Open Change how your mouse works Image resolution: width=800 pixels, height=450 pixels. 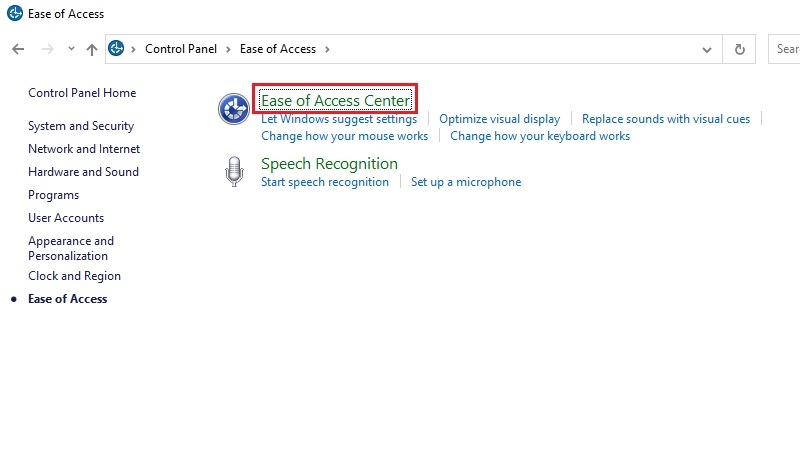click(x=344, y=136)
